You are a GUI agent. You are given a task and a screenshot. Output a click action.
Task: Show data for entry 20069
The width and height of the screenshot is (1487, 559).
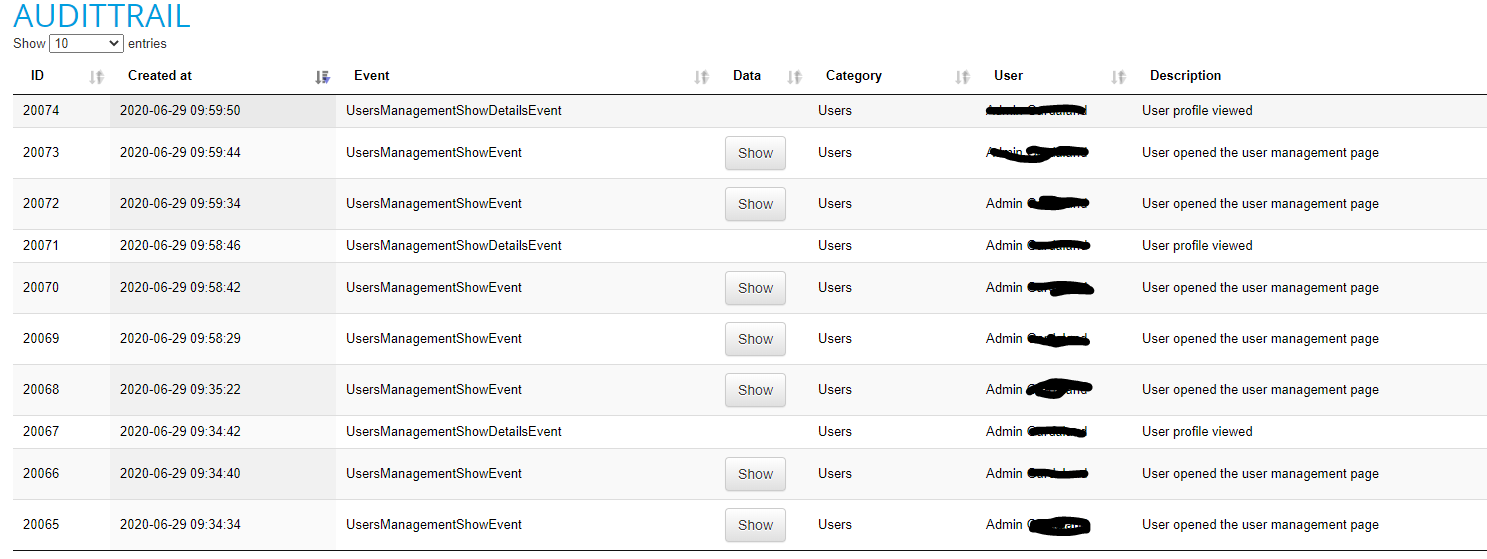(x=755, y=339)
